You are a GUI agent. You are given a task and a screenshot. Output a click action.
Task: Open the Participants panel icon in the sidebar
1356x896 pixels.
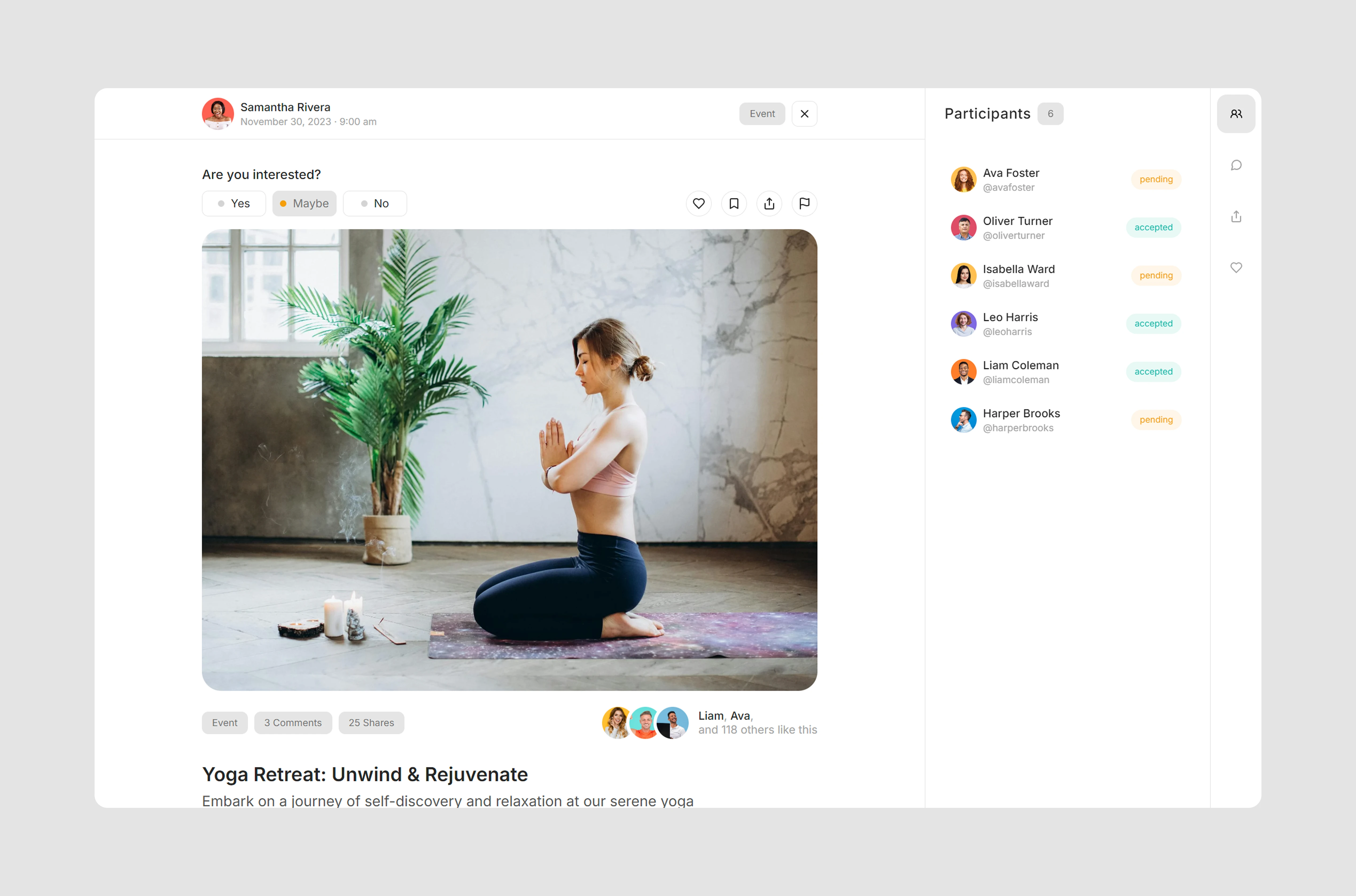(1236, 113)
